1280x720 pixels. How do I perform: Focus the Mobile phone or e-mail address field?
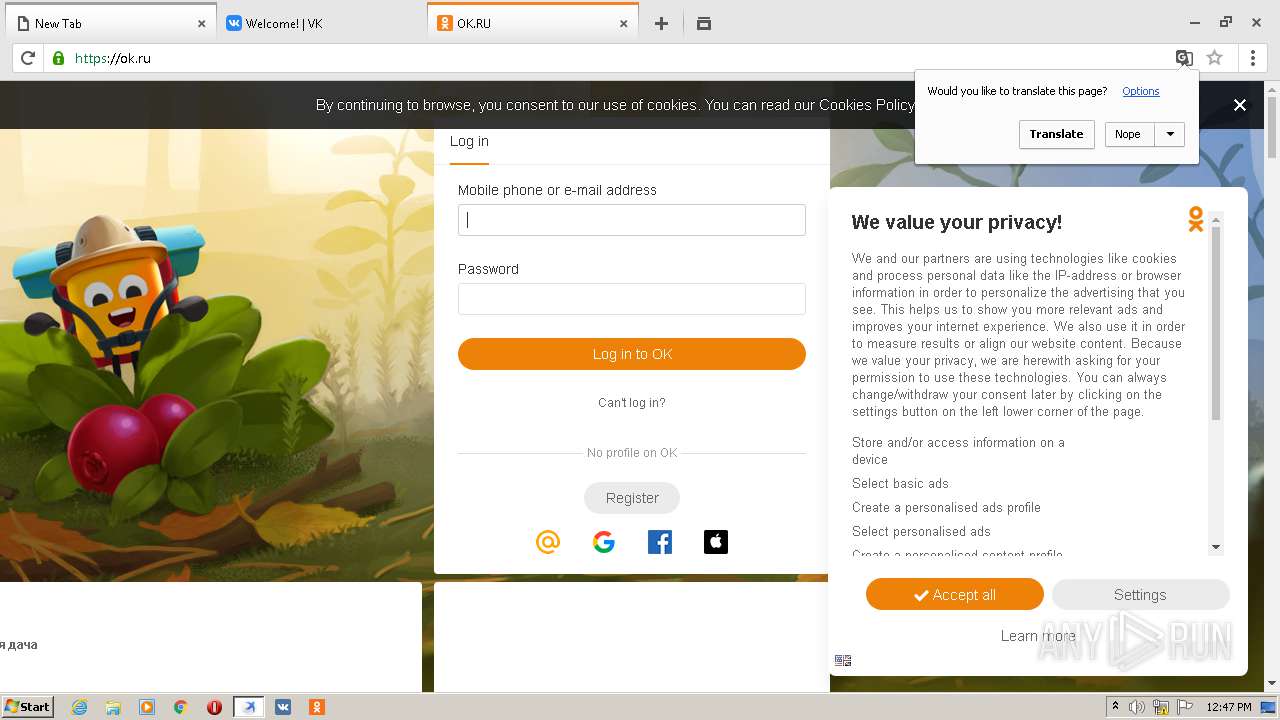pyautogui.click(x=632, y=220)
